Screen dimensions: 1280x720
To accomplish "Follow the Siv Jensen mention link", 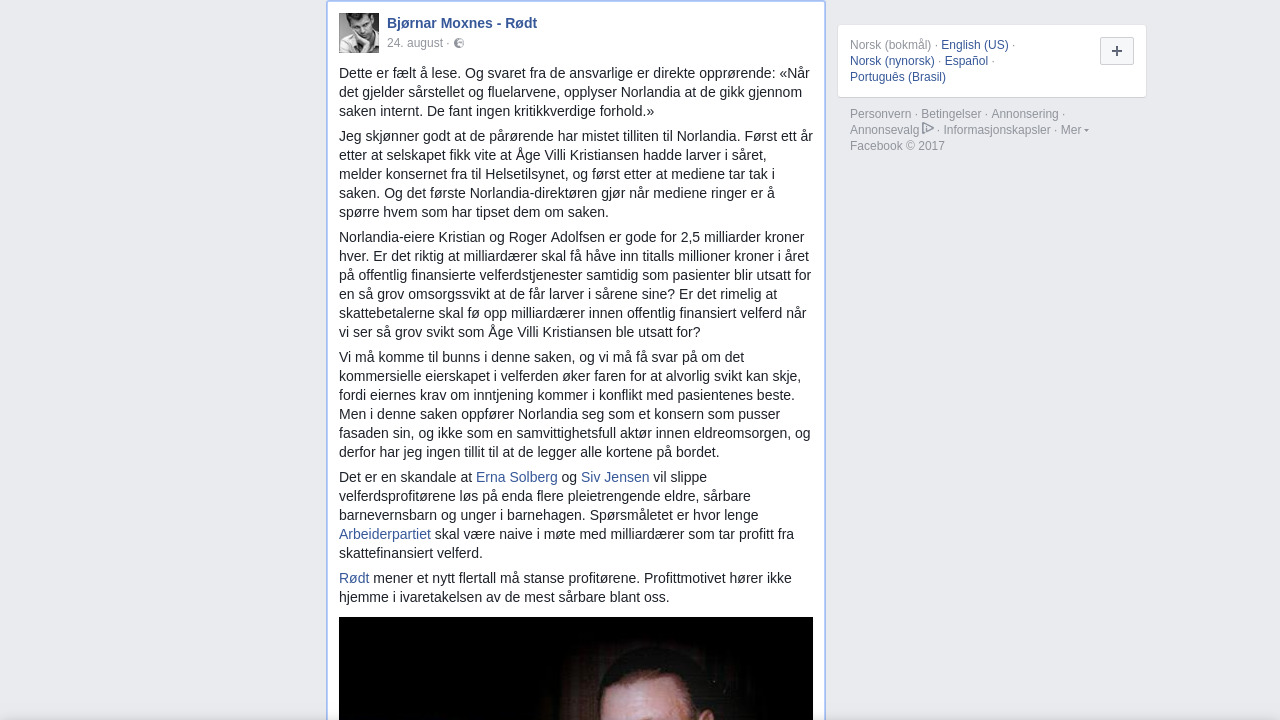I will click(615, 477).
